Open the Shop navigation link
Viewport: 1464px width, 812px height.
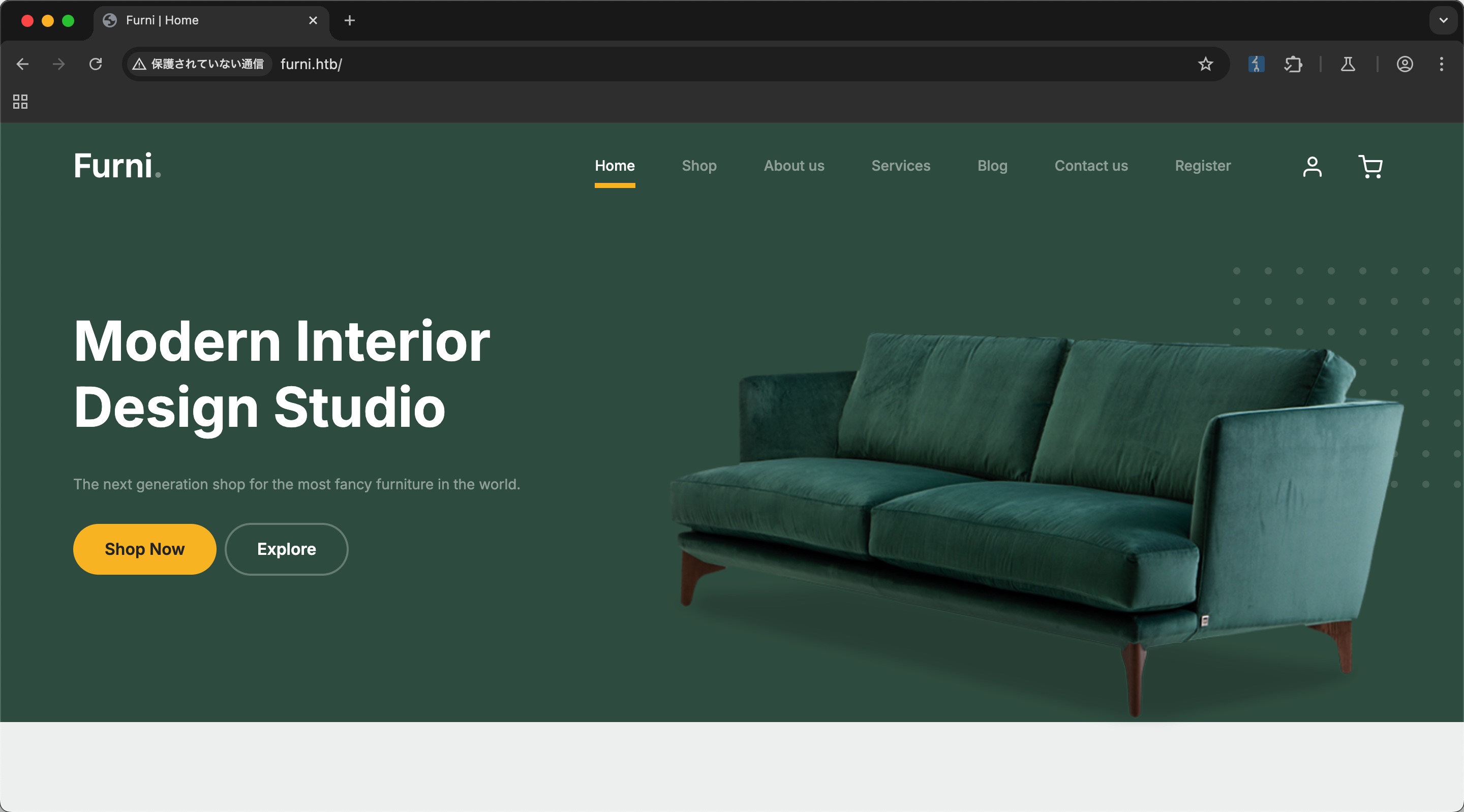coord(699,166)
